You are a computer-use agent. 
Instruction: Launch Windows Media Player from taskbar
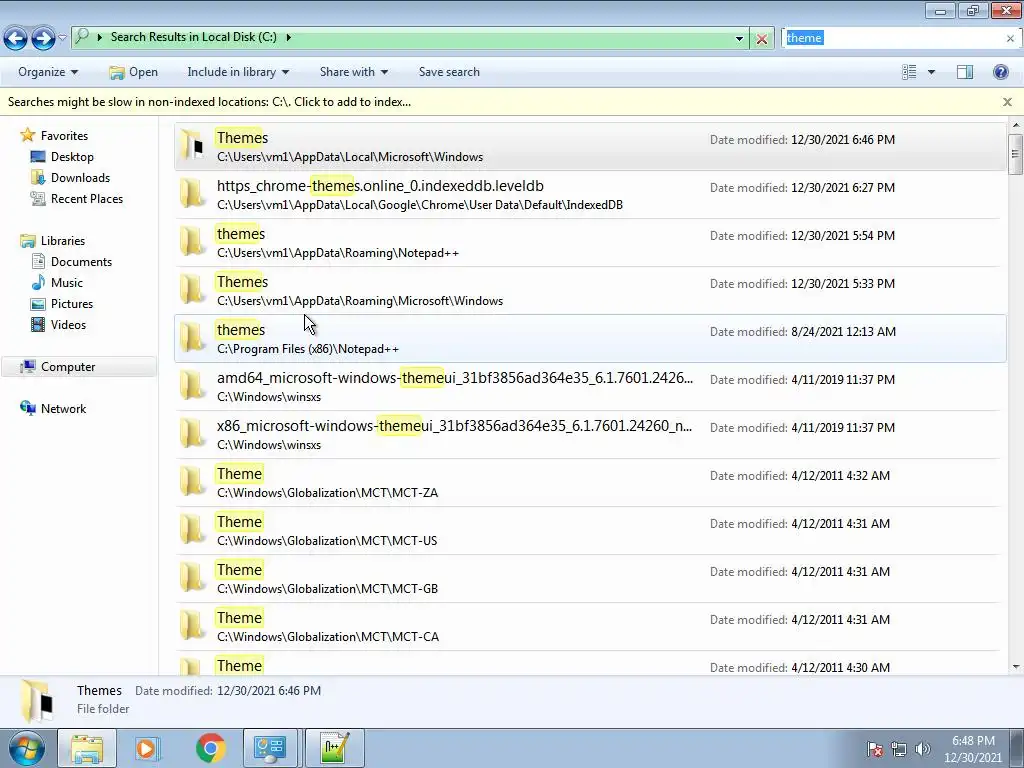(148, 748)
